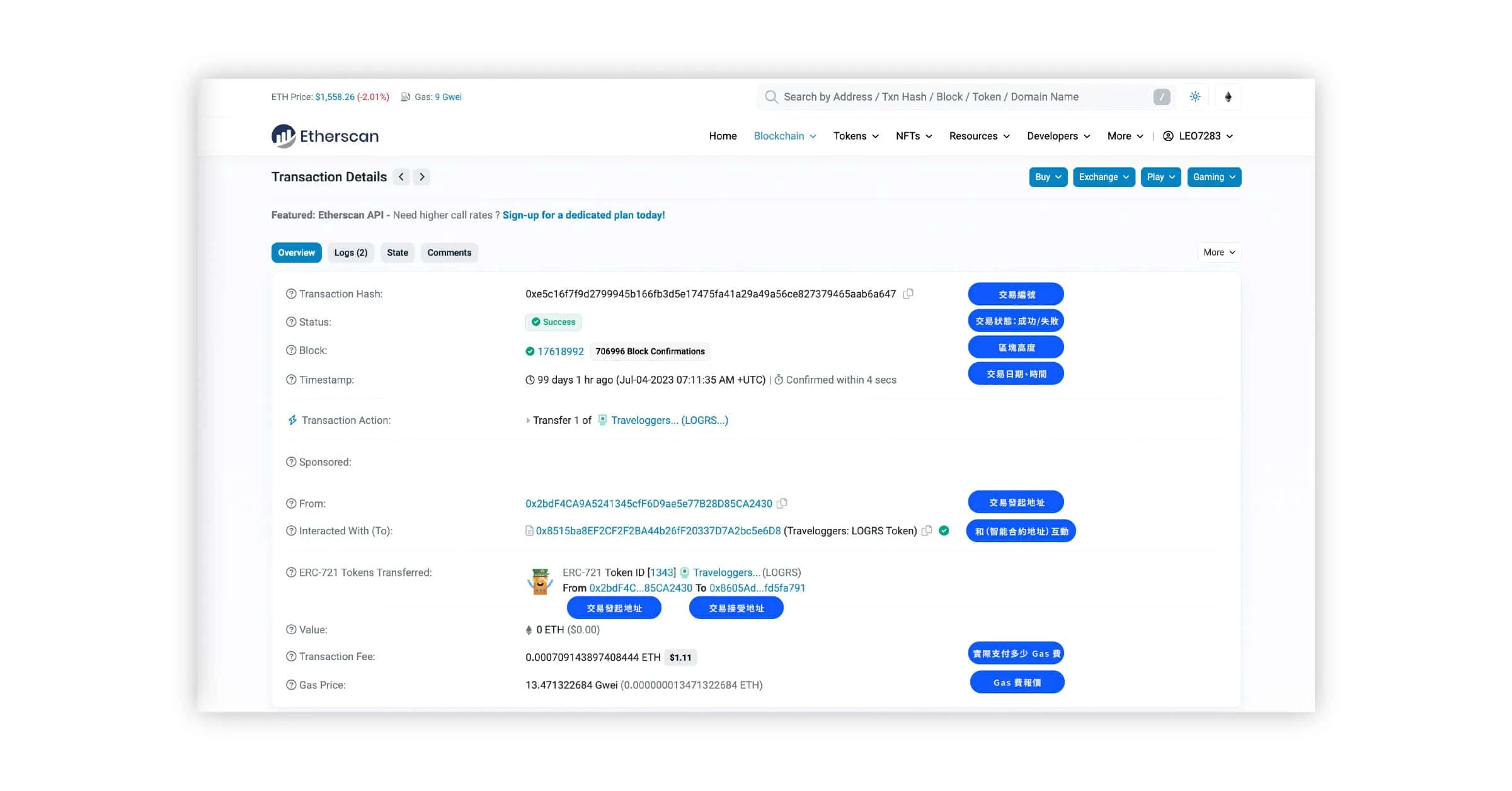Expand the Play dropdown button
This screenshot has width=1512, height=791.
coord(1160,177)
